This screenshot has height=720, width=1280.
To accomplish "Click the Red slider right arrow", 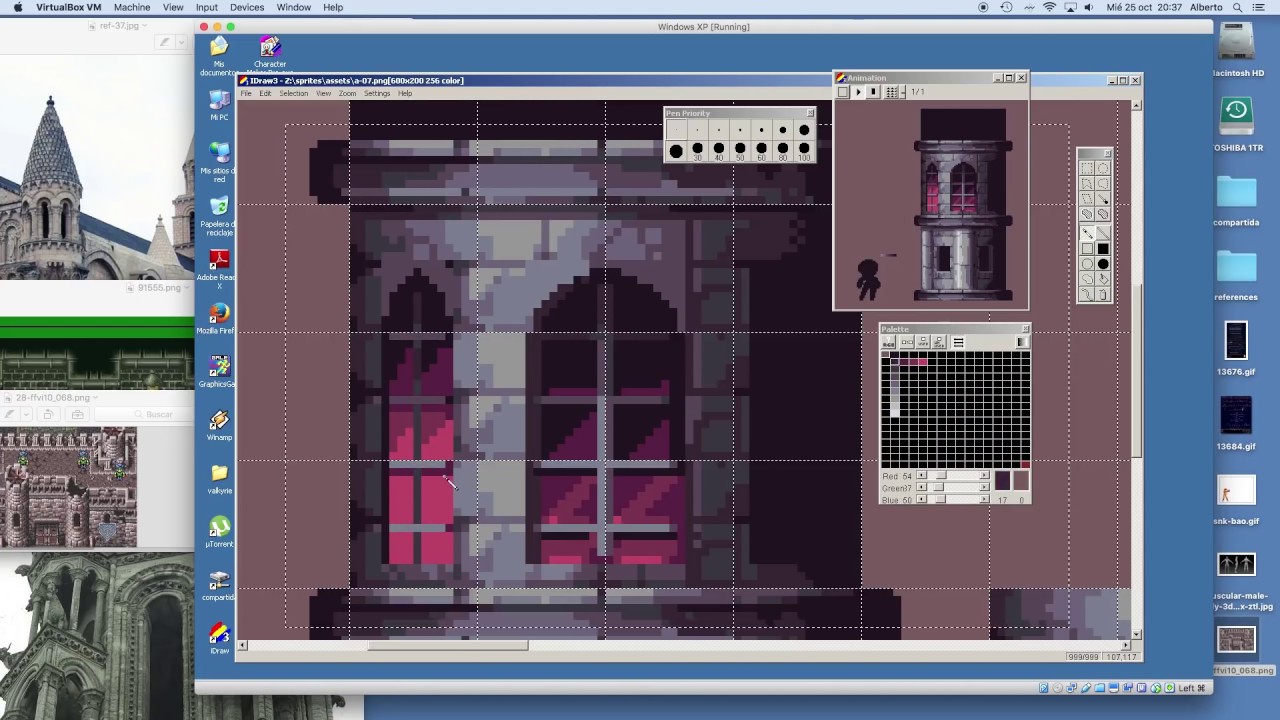I will (984, 475).
